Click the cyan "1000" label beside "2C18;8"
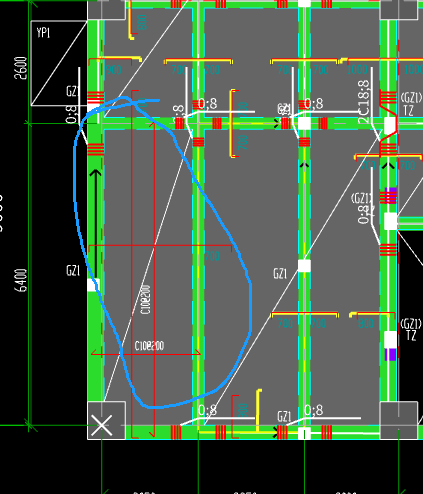Viewport: 423px width, 494px height. [357, 70]
